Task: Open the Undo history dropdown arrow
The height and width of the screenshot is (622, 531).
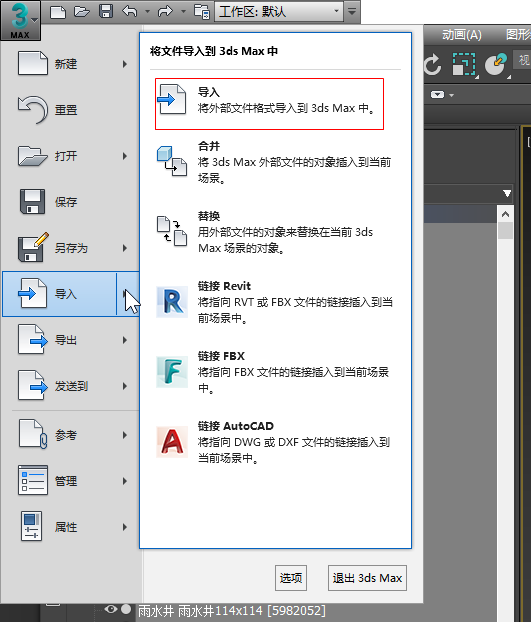Action: tap(148, 12)
